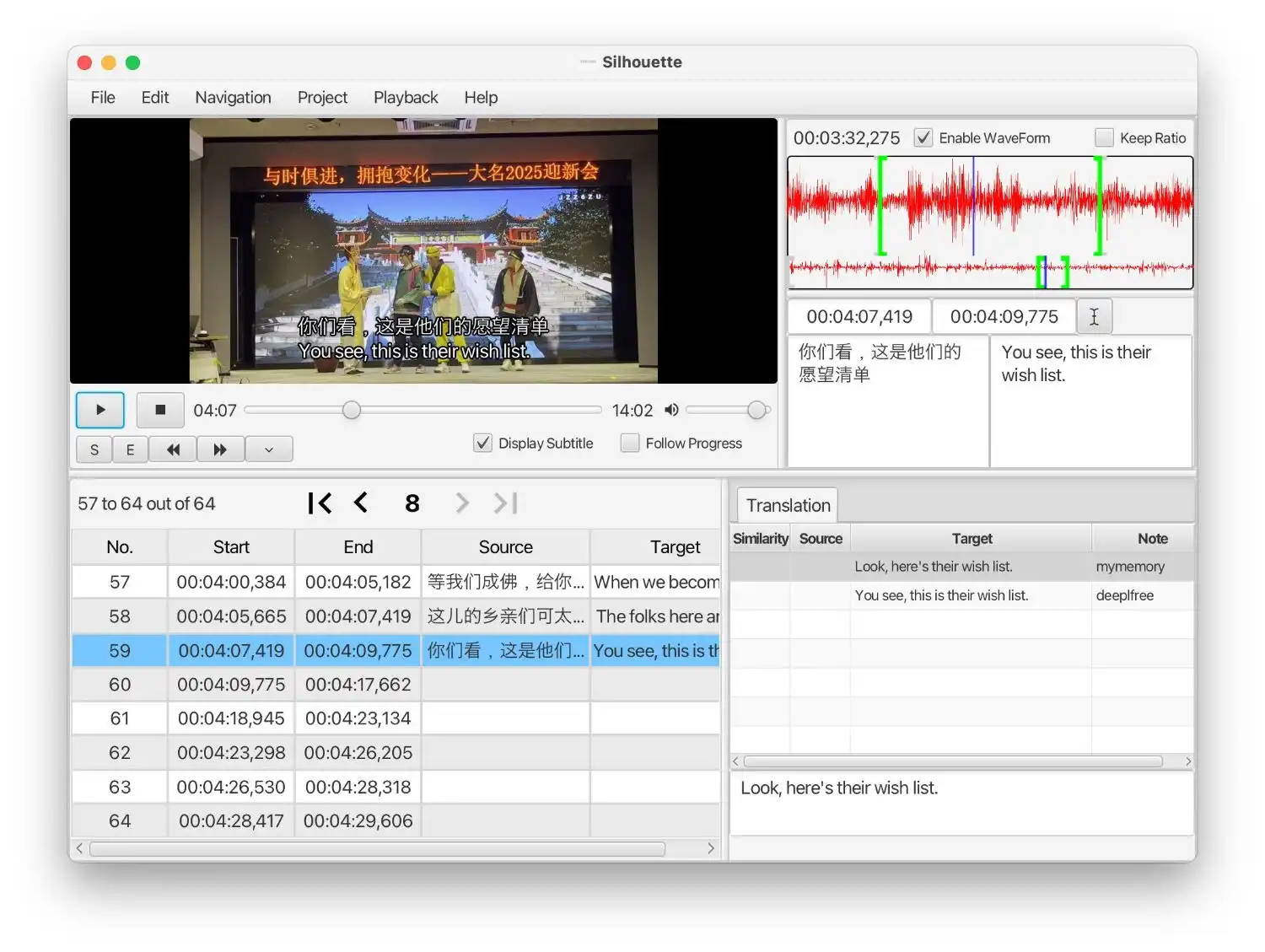Click the lower overview waveform strip

[x=990, y=271]
